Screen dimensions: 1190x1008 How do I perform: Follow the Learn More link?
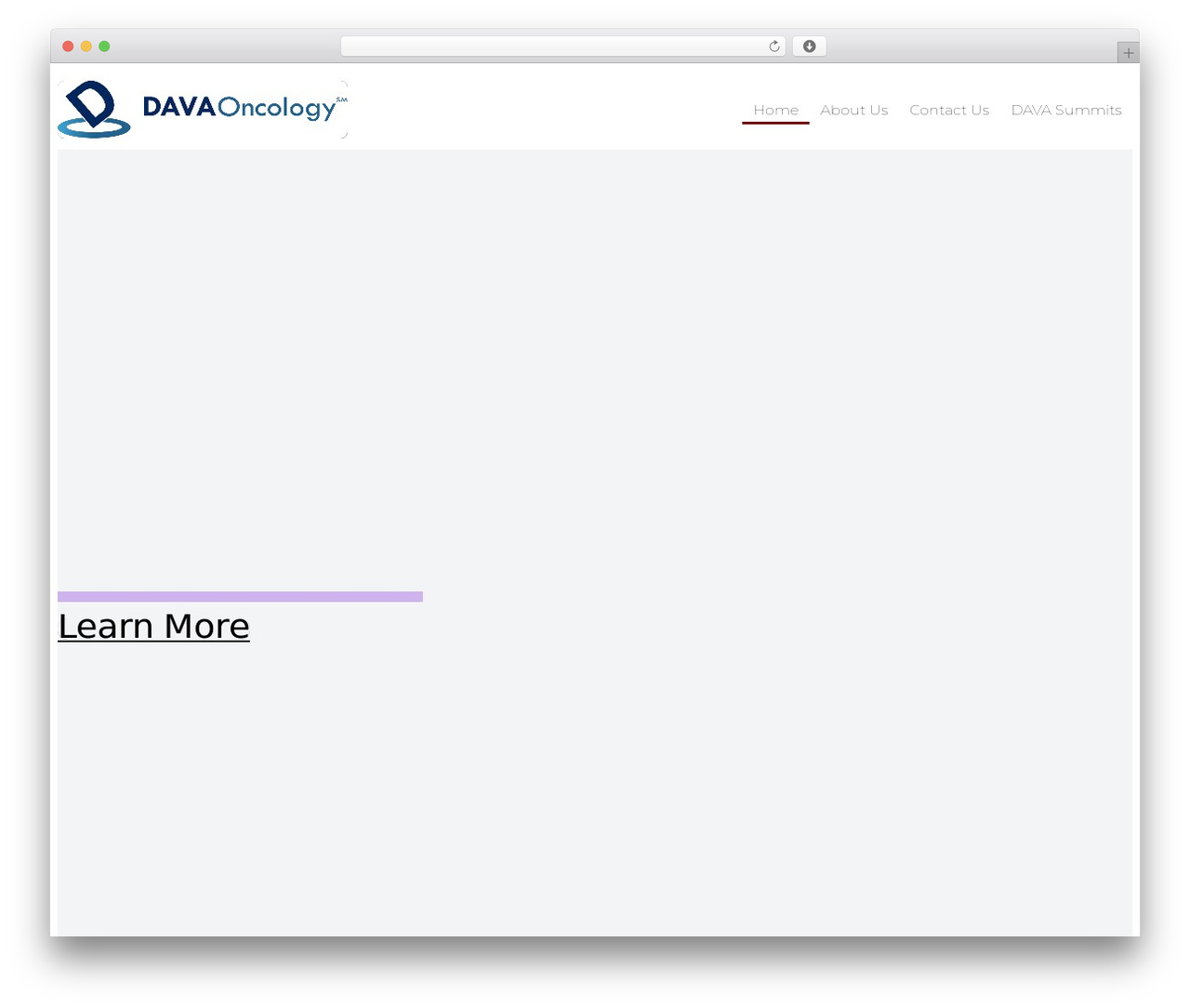[153, 626]
